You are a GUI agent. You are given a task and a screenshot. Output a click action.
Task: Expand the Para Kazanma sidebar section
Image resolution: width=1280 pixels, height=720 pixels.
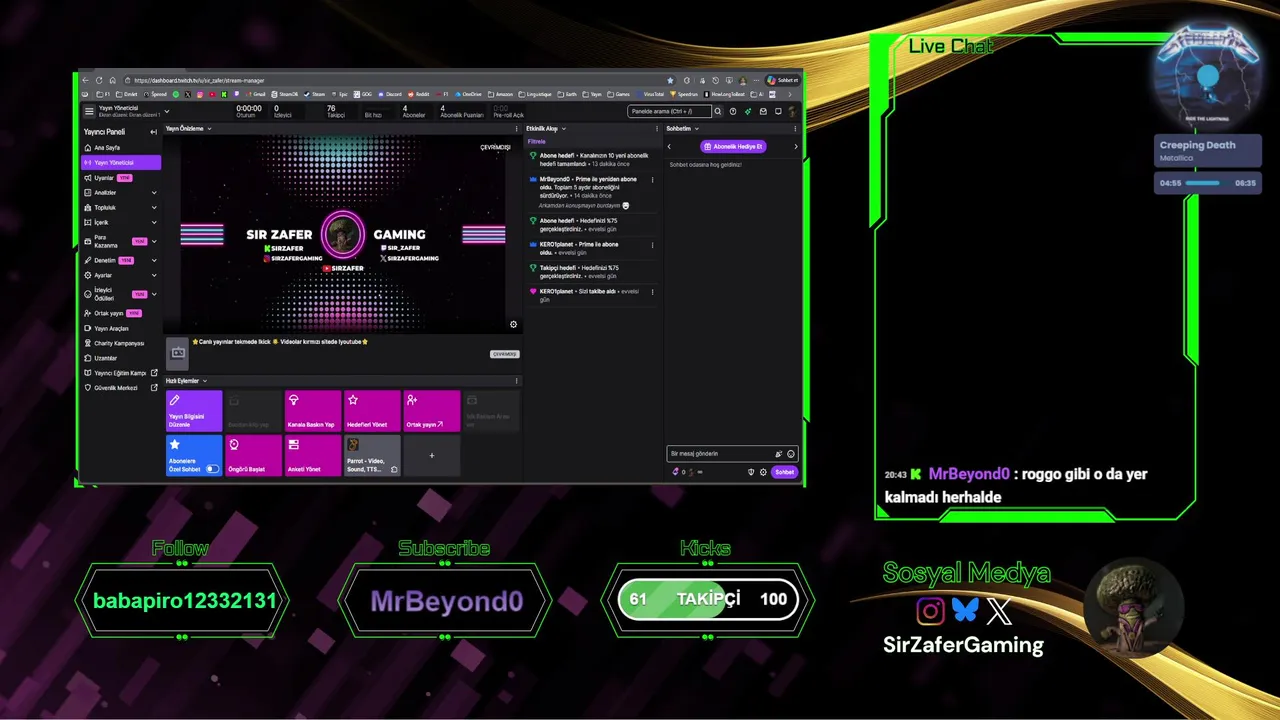pos(154,241)
